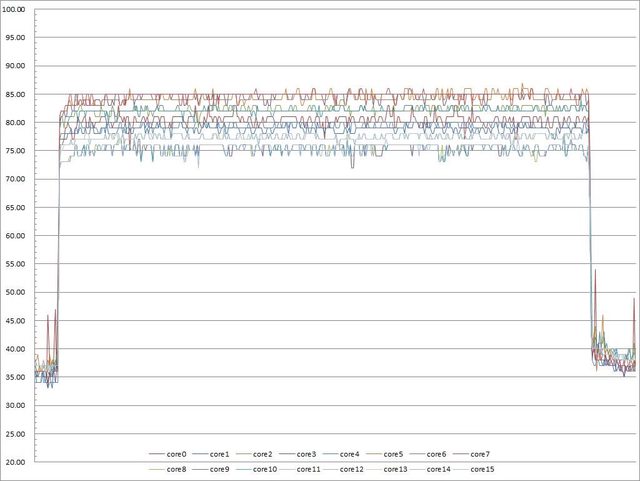This screenshot has width=640, height=481.
Task: Click the core8 legend entry
Action: 177,468
